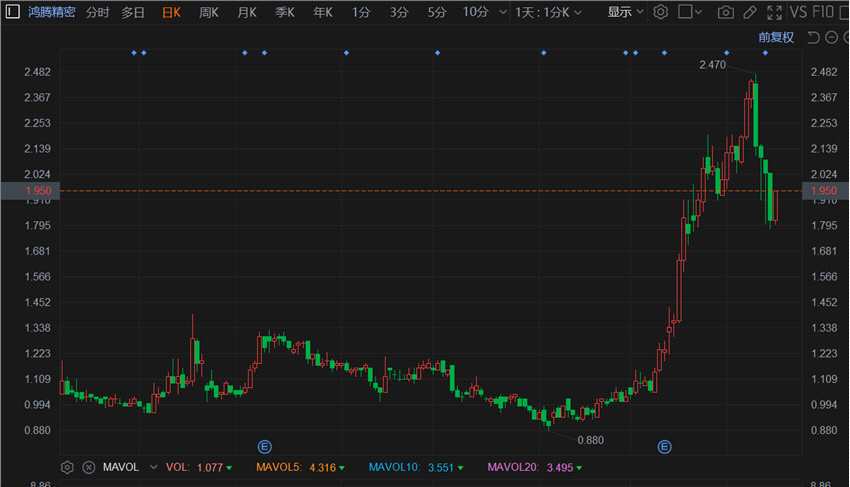Click the VS compare button
This screenshot has width=850, height=487.
798,12
